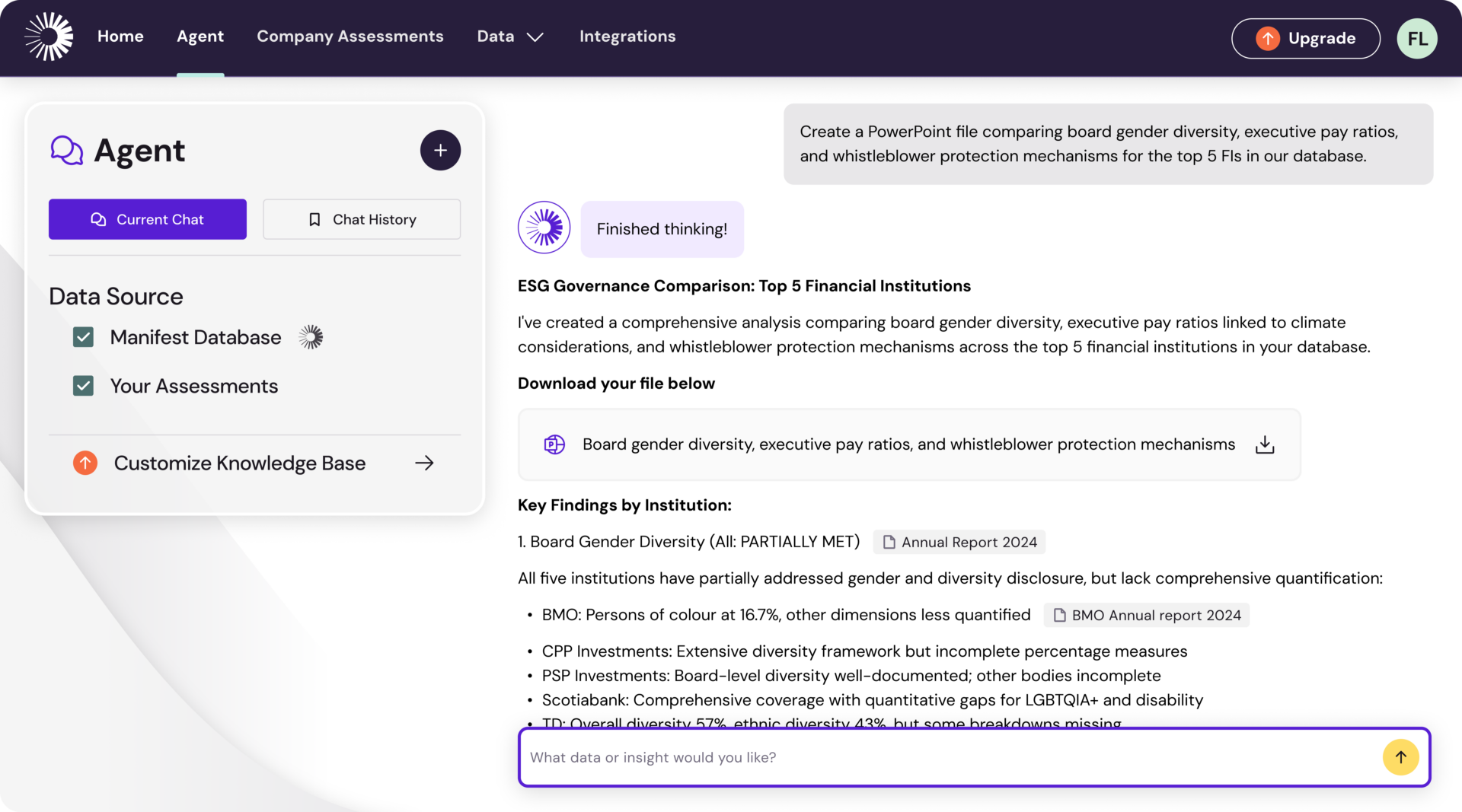
Task: Open Customize Knowledge Base arrow
Action: pyautogui.click(x=424, y=463)
